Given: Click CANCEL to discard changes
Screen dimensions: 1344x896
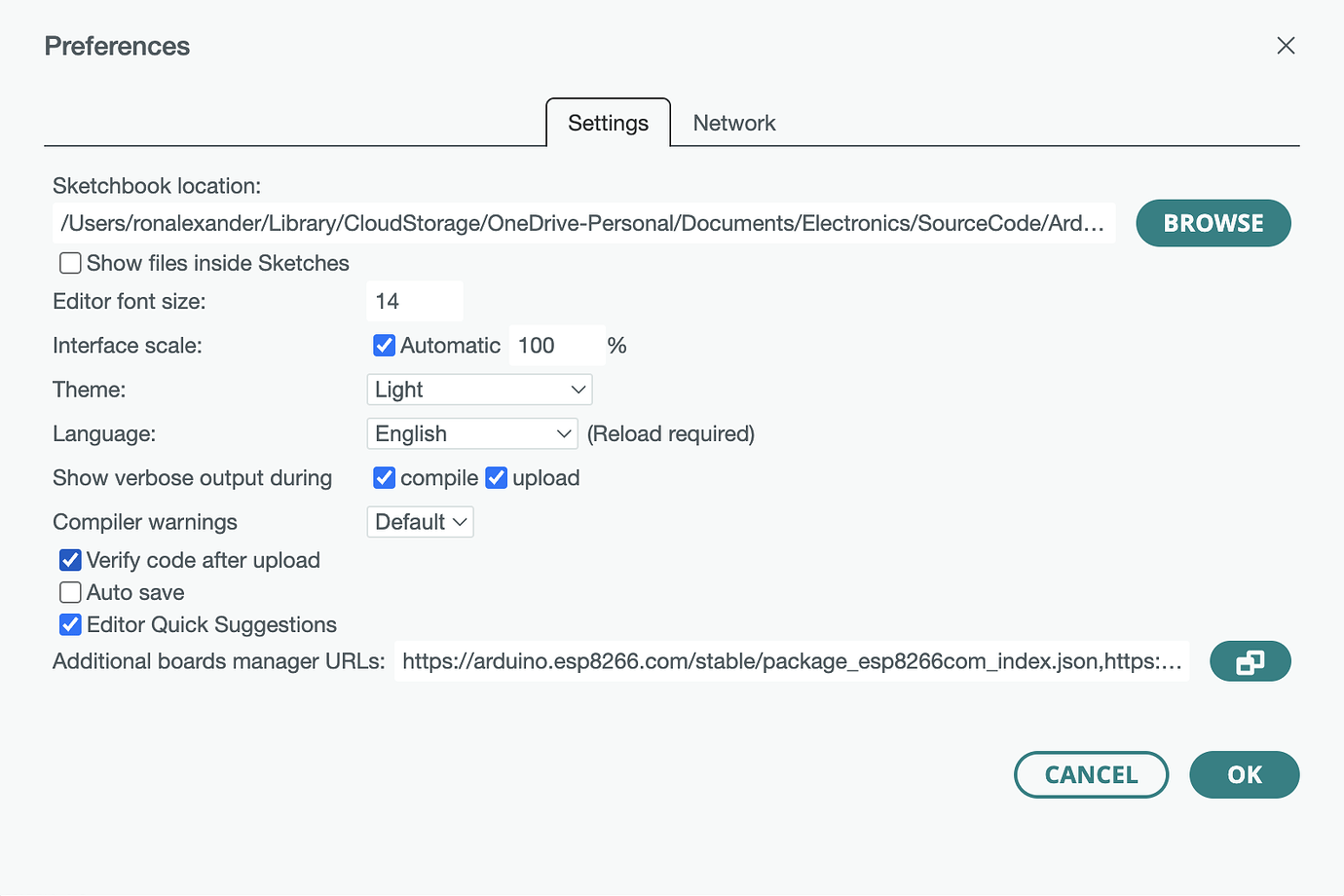Looking at the screenshot, I should (x=1091, y=775).
